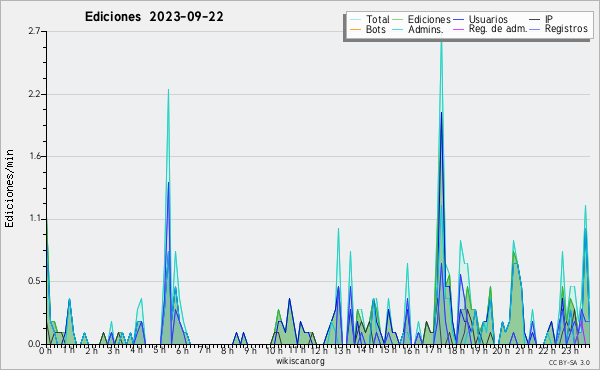Screen dimensions: 600x370
Task: Select the "Ediciones" legend label
Action: tap(429, 19)
